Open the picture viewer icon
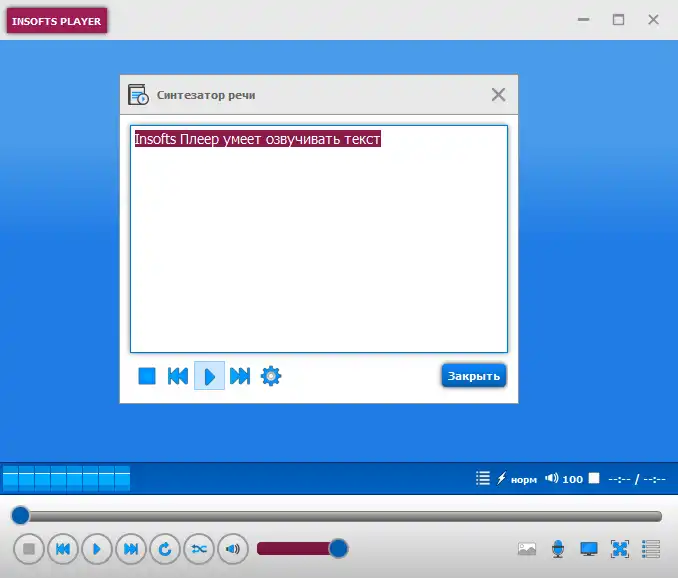678x578 pixels. [527, 549]
